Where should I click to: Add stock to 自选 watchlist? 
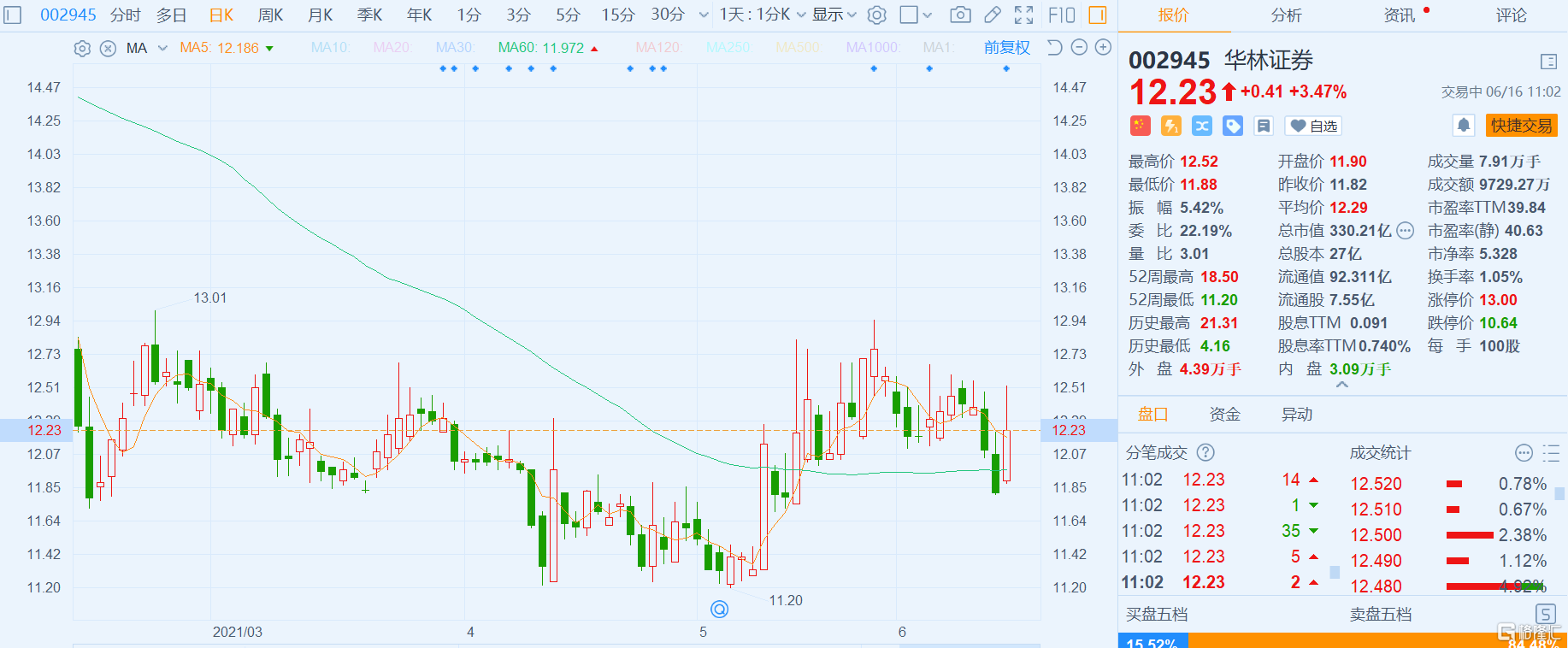tap(1313, 126)
